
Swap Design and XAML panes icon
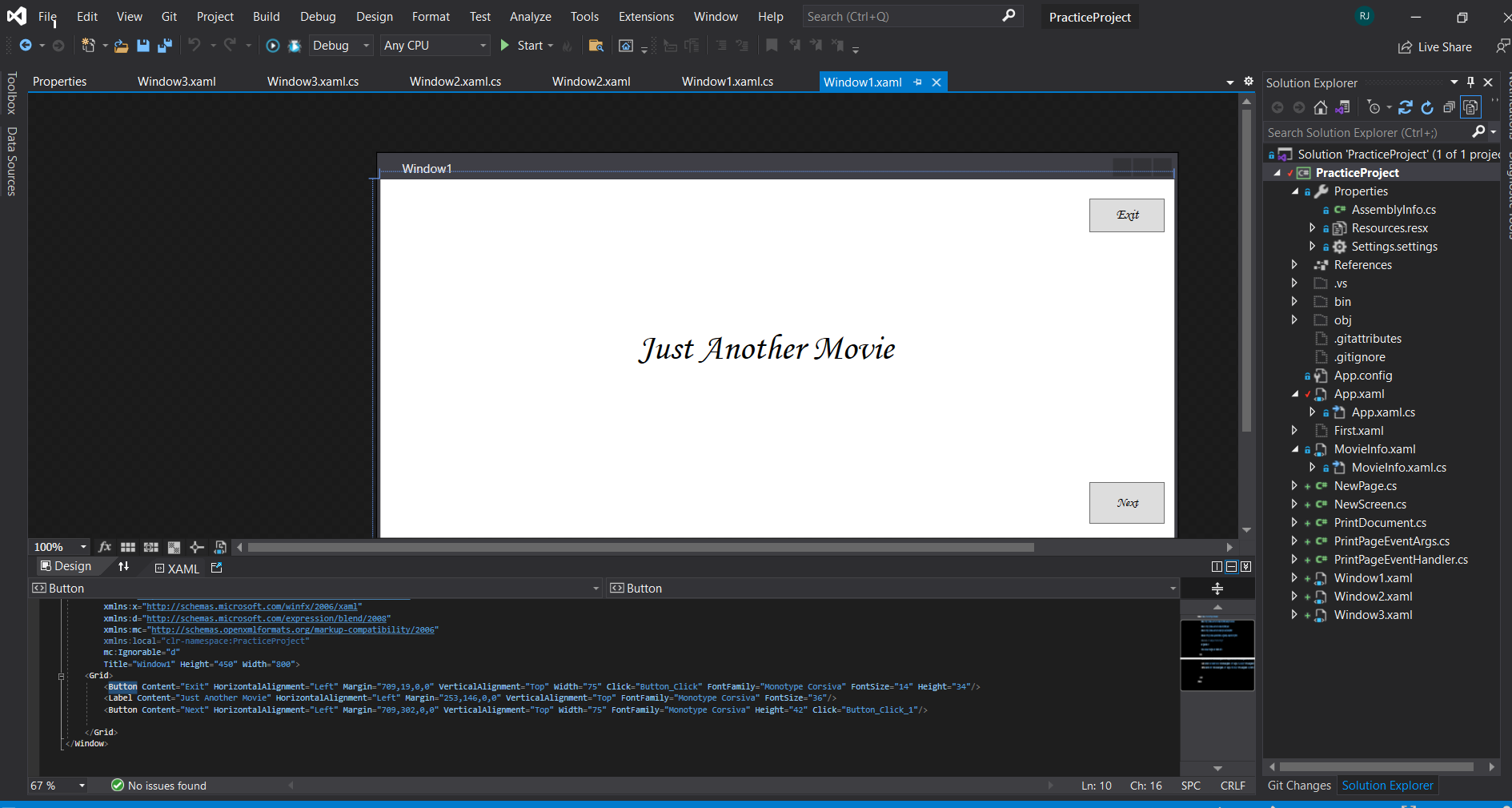[x=123, y=566]
